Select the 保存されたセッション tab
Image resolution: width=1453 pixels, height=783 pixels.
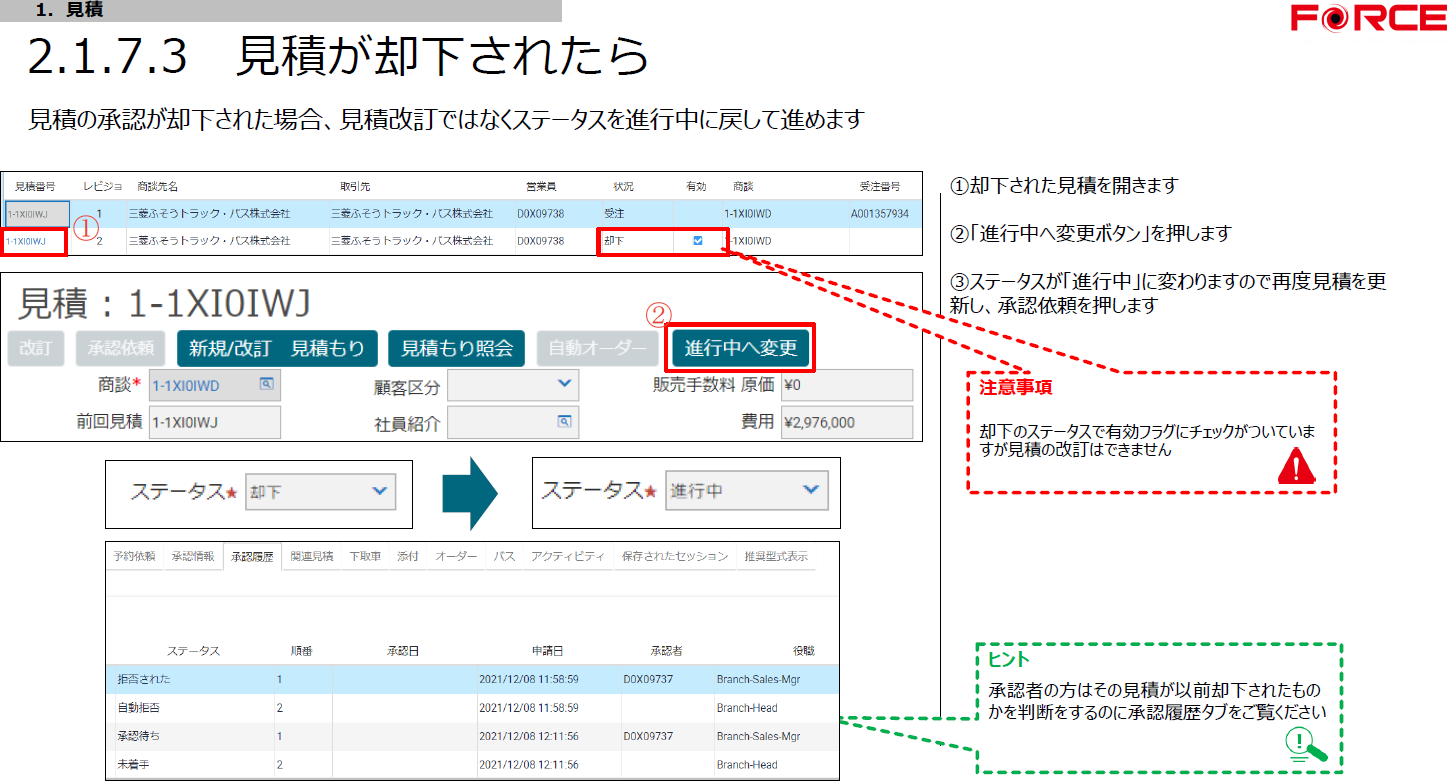674,557
